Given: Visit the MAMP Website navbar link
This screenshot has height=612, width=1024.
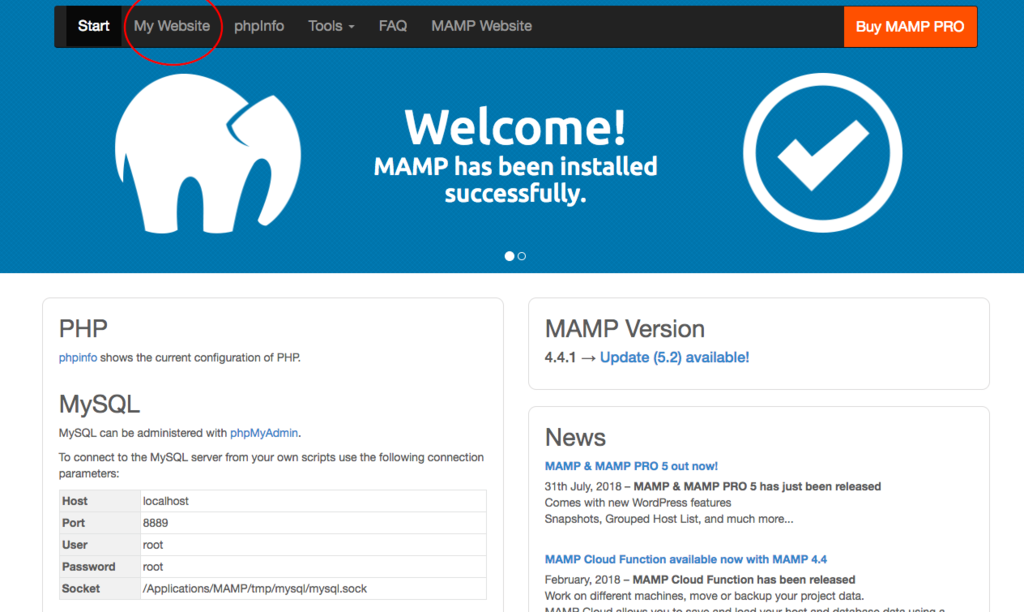Looking at the screenshot, I should tap(481, 26).
